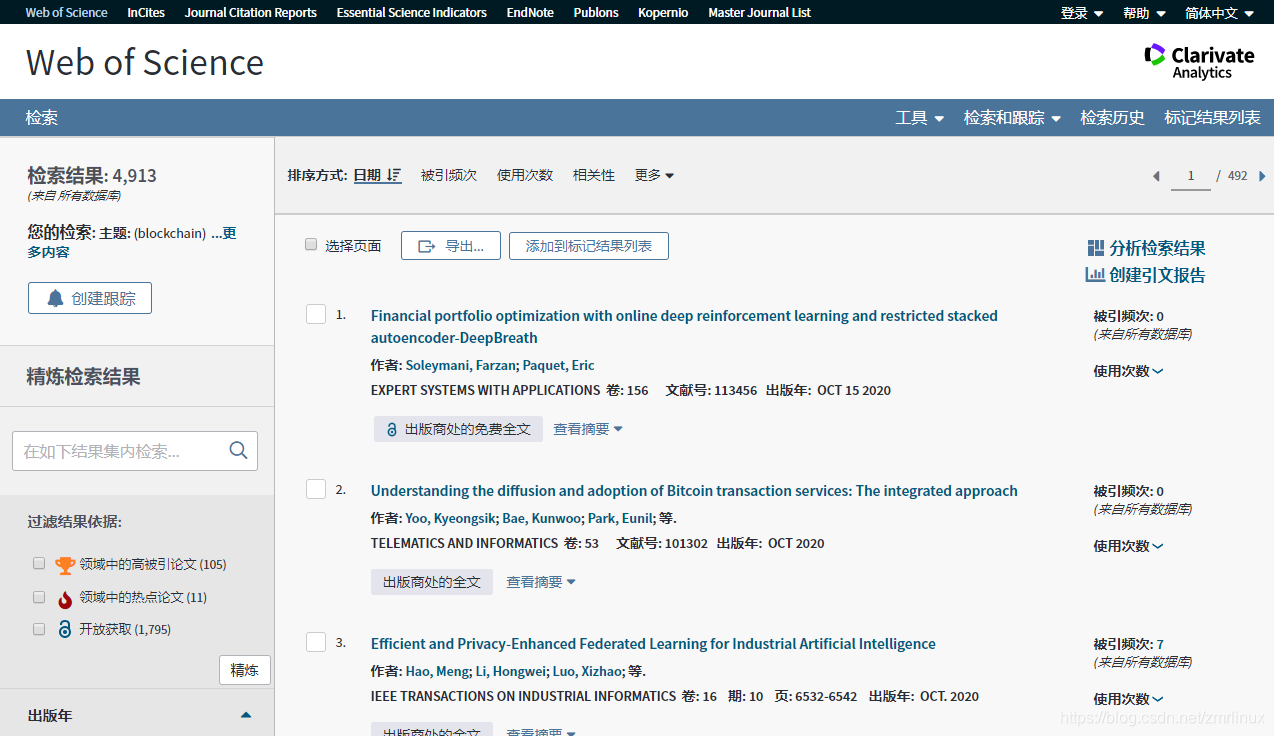Click the page number input box
1274x736 pixels.
coord(1190,176)
